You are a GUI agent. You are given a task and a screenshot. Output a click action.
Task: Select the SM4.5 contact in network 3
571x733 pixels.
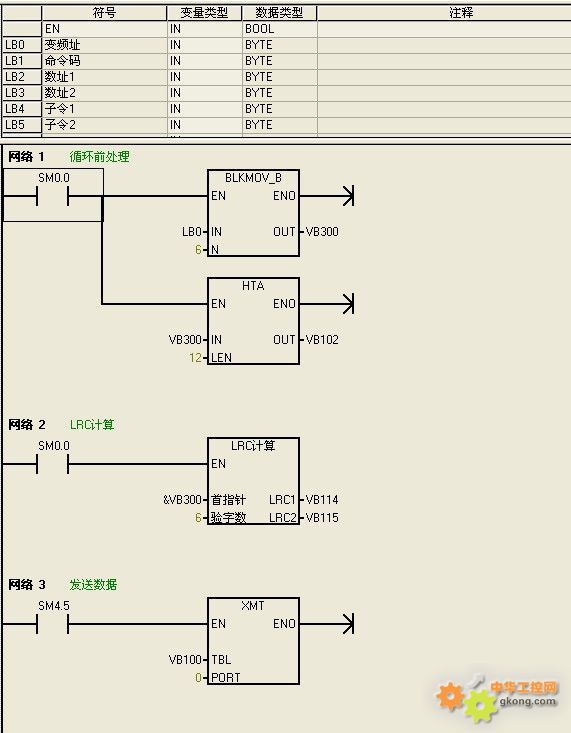click(53, 623)
